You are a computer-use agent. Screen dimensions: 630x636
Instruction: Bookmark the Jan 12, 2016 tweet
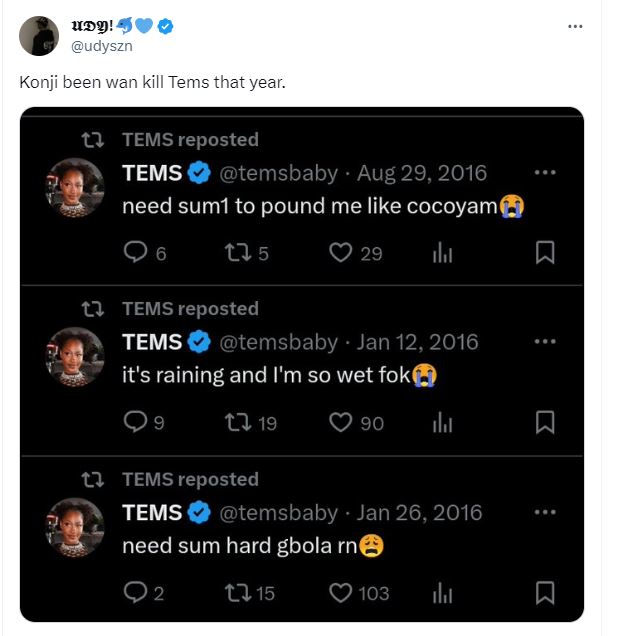(545, 423)
